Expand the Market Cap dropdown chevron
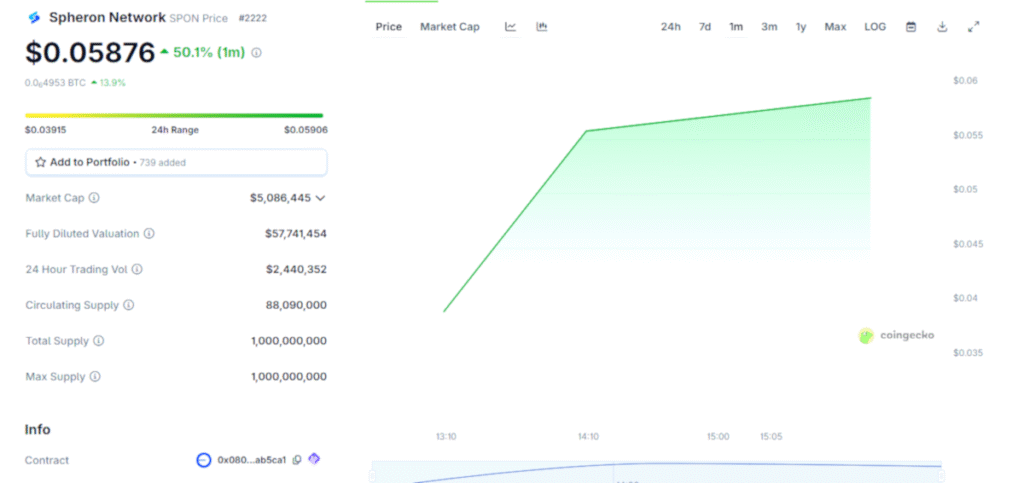This screenshot has height=483, width=1024. (320, 198)
